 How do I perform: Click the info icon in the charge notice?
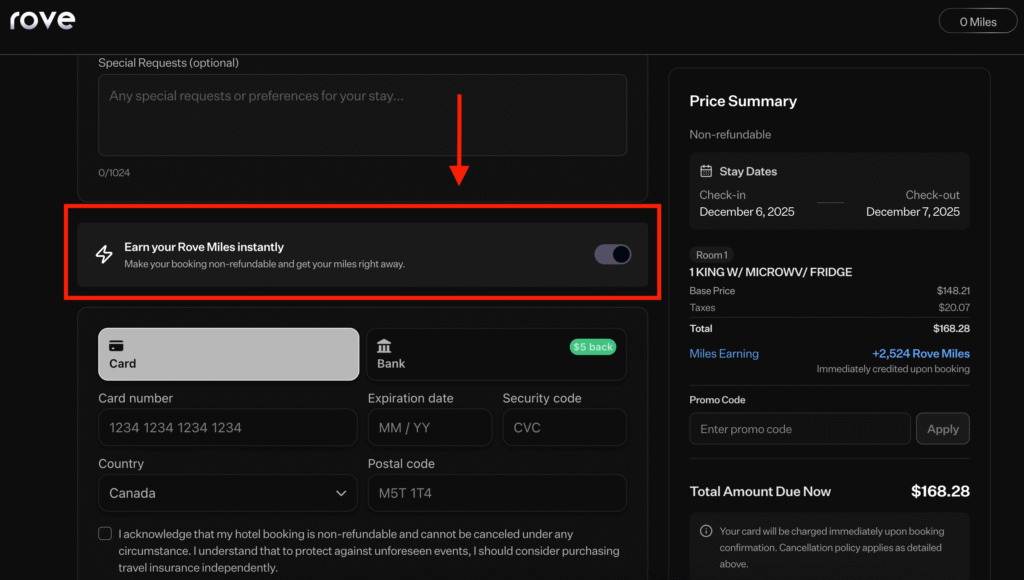coord(705,531)
